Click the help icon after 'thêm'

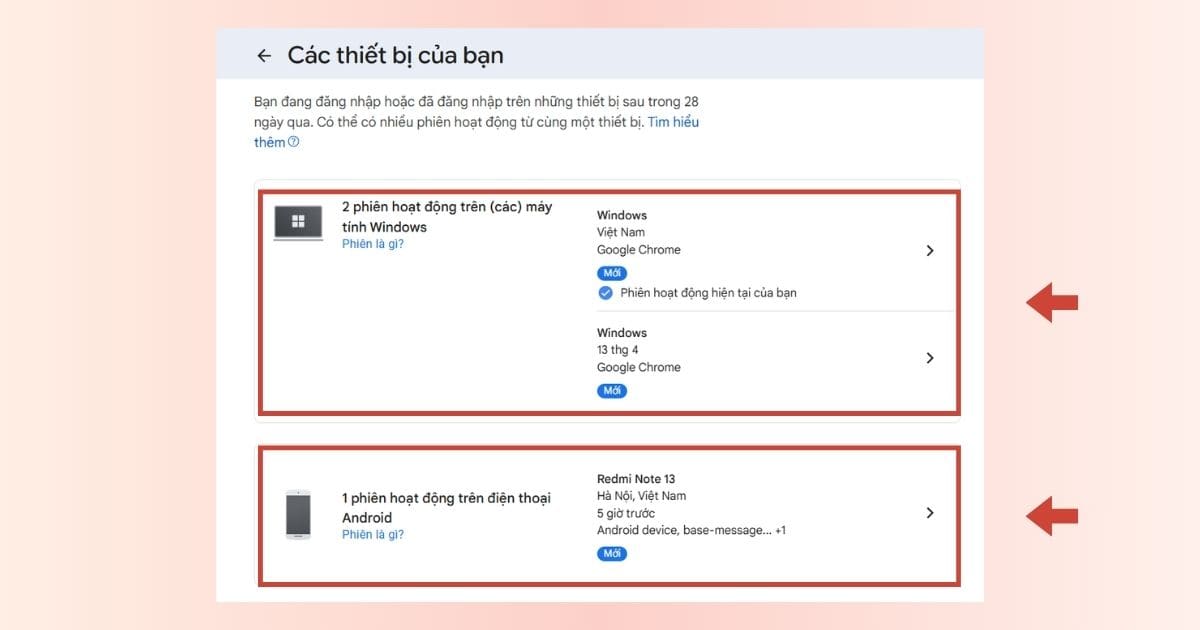click(x=294, y=142)
